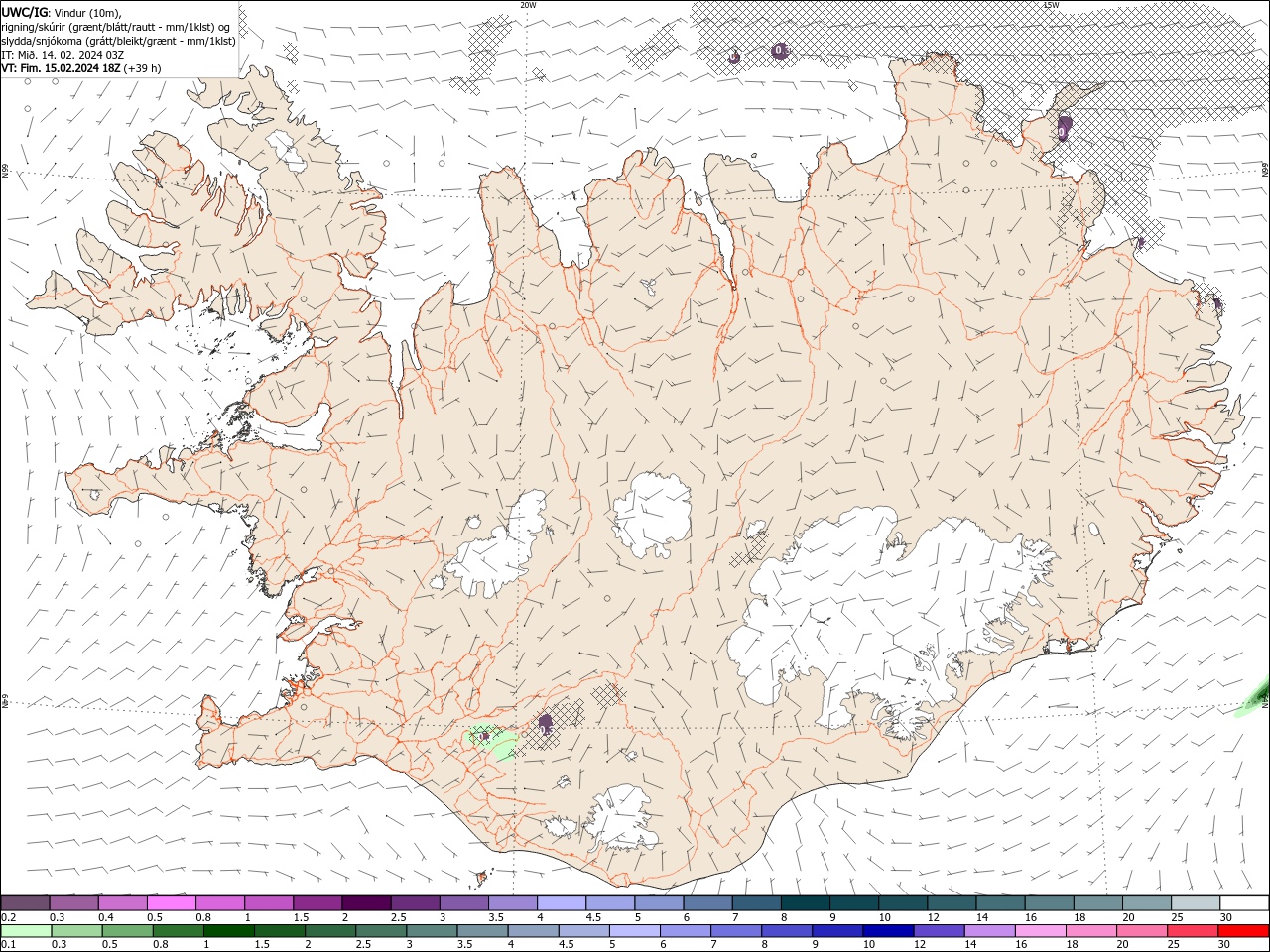Click the darkest green 1 swatch in rain legend
Viewport: 1270px width, 952px height.
point(228,931)
